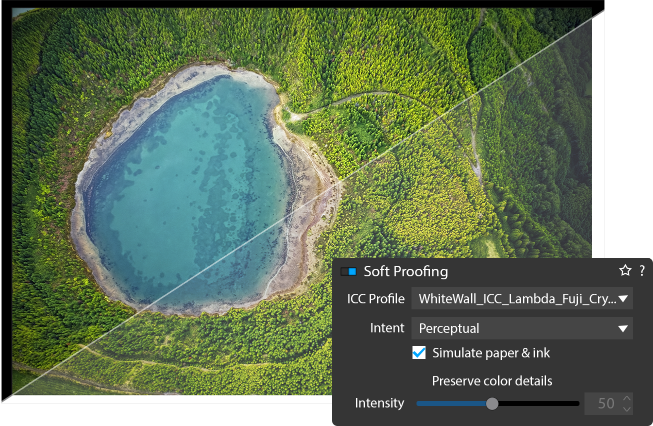The image size is (653, 426).
Task: Uncheck the Simulate paper & ink checkbox
Action: coord(419,353)
